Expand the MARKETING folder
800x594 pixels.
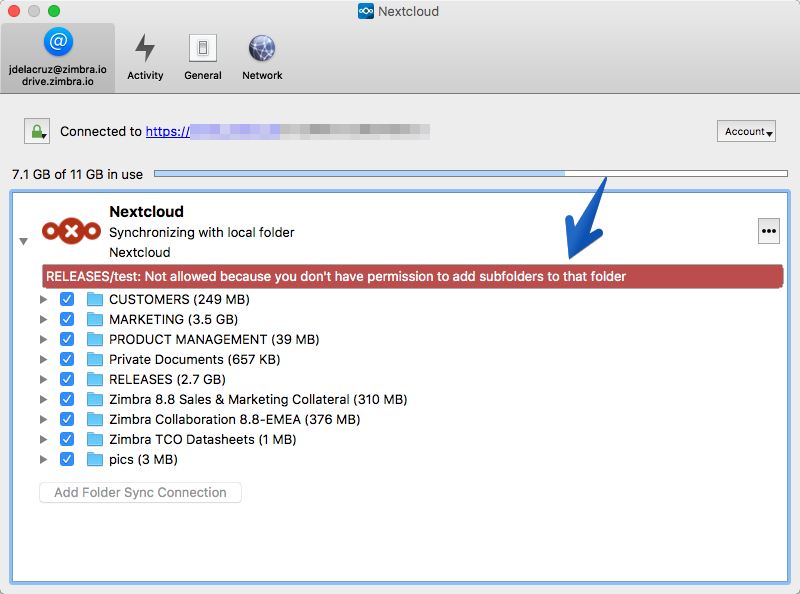43,319
